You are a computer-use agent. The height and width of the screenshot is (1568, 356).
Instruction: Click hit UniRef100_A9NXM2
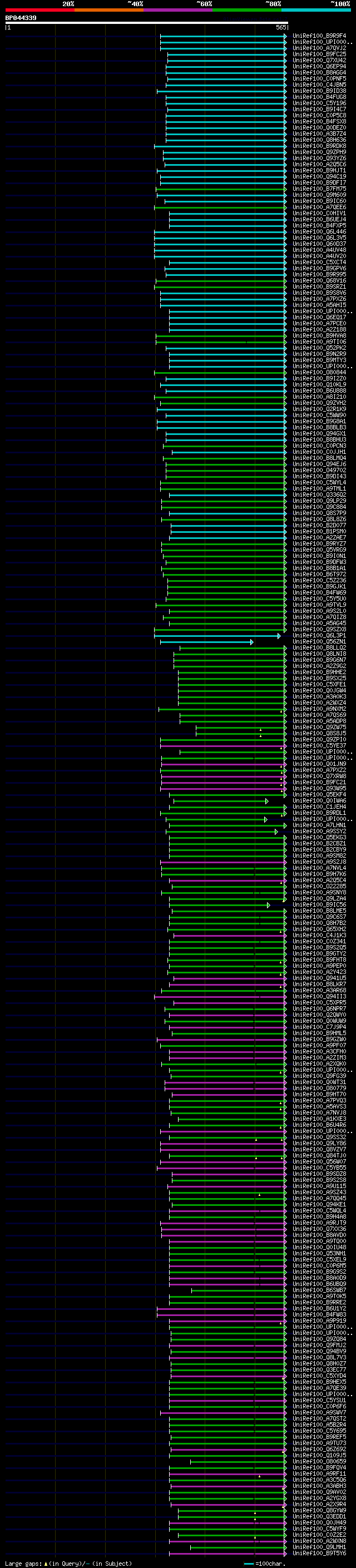coord(319,709)
